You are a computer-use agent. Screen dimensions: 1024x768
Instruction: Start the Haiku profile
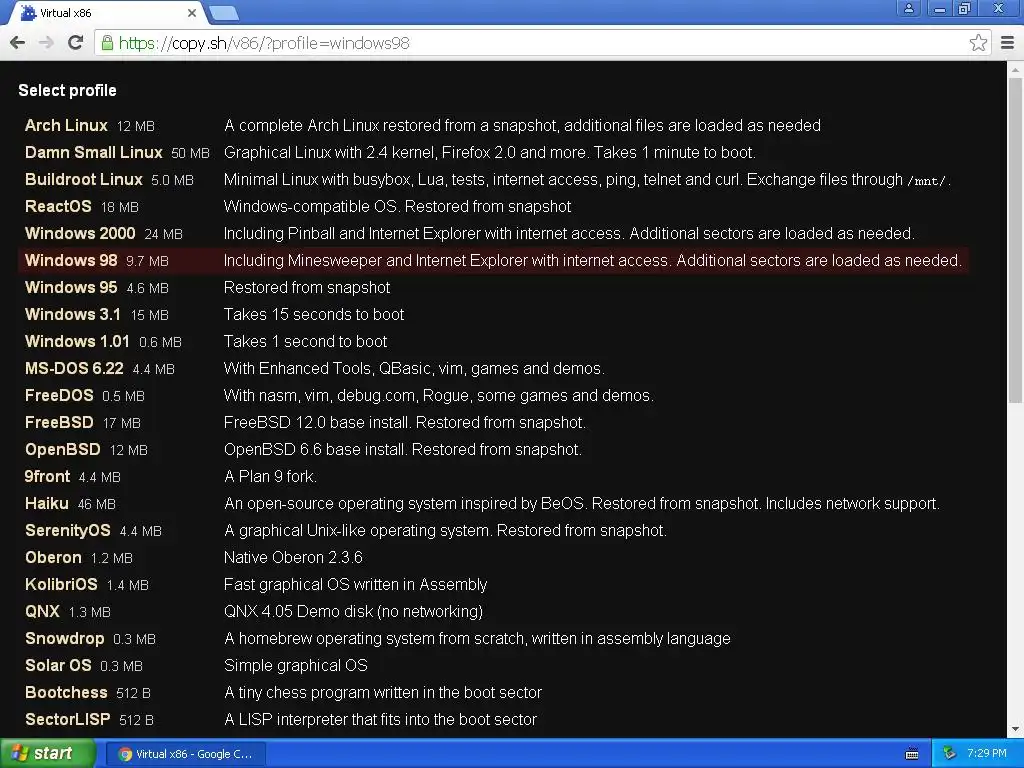click(x=46, y=504)
